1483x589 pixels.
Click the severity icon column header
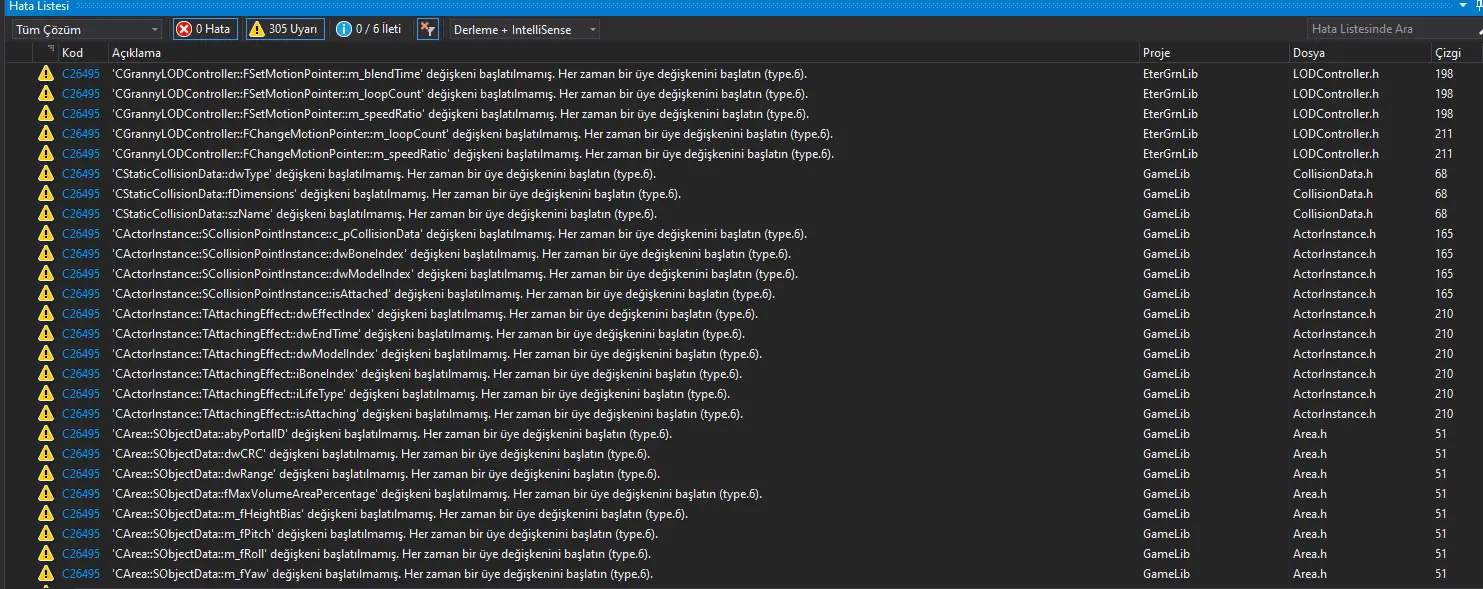pyautogui.click(x=45, y=53)
